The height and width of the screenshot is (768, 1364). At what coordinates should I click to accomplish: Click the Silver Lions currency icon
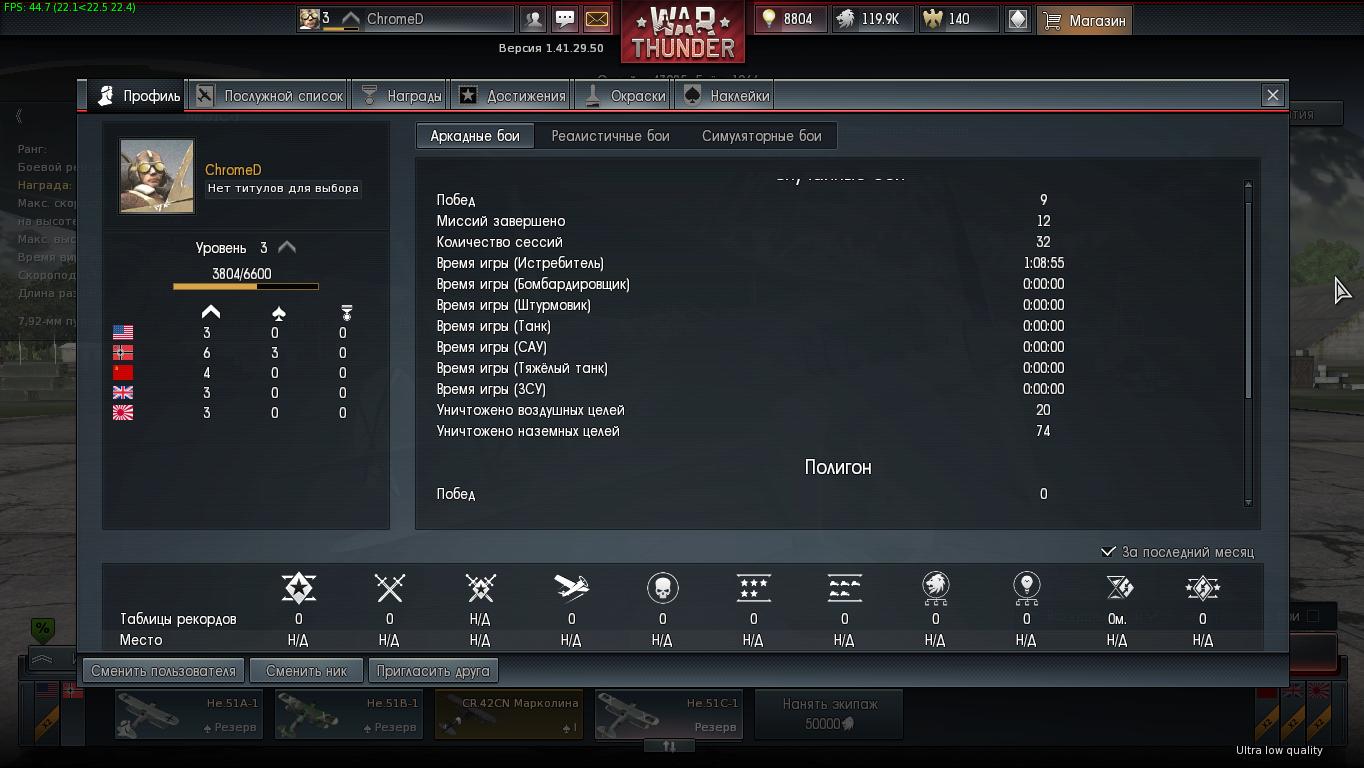[x=846, y=19]
